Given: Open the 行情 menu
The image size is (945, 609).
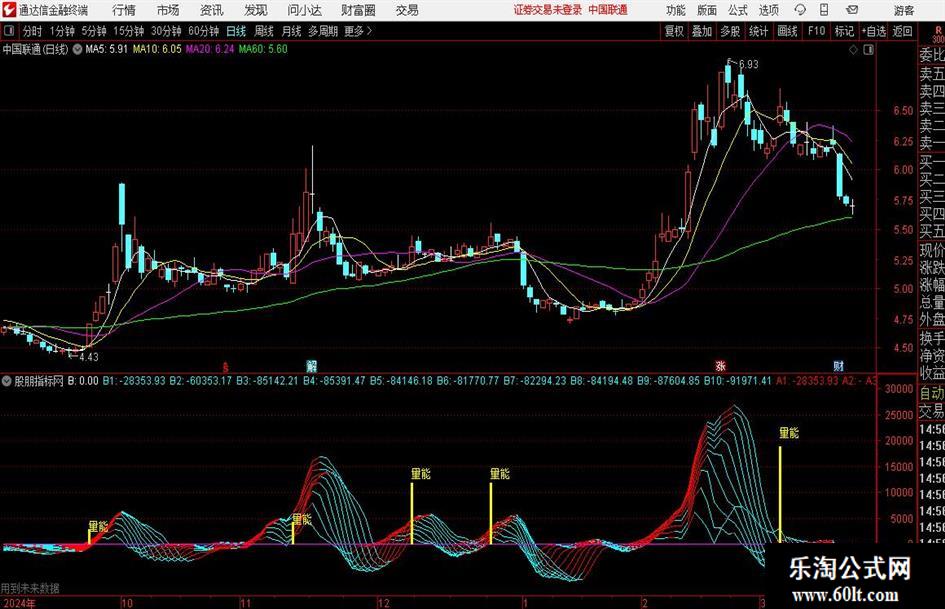Looking at the screenshot, I should [x=124, y=10].
